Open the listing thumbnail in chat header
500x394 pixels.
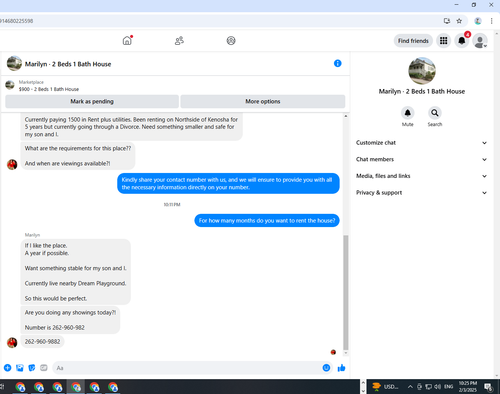click(x=14, y=63)
